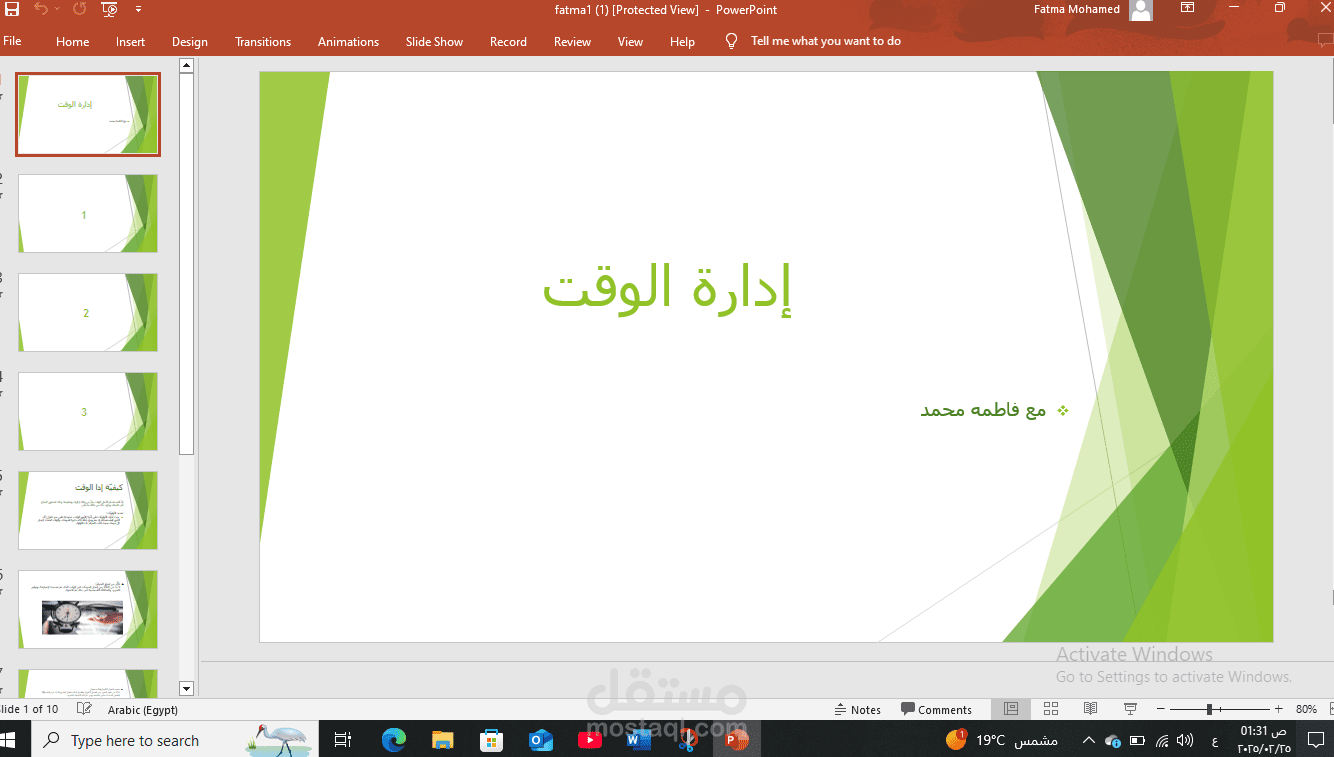Click the Fatma Mohamed account avatar
1334x757 pixels.
1141,10
